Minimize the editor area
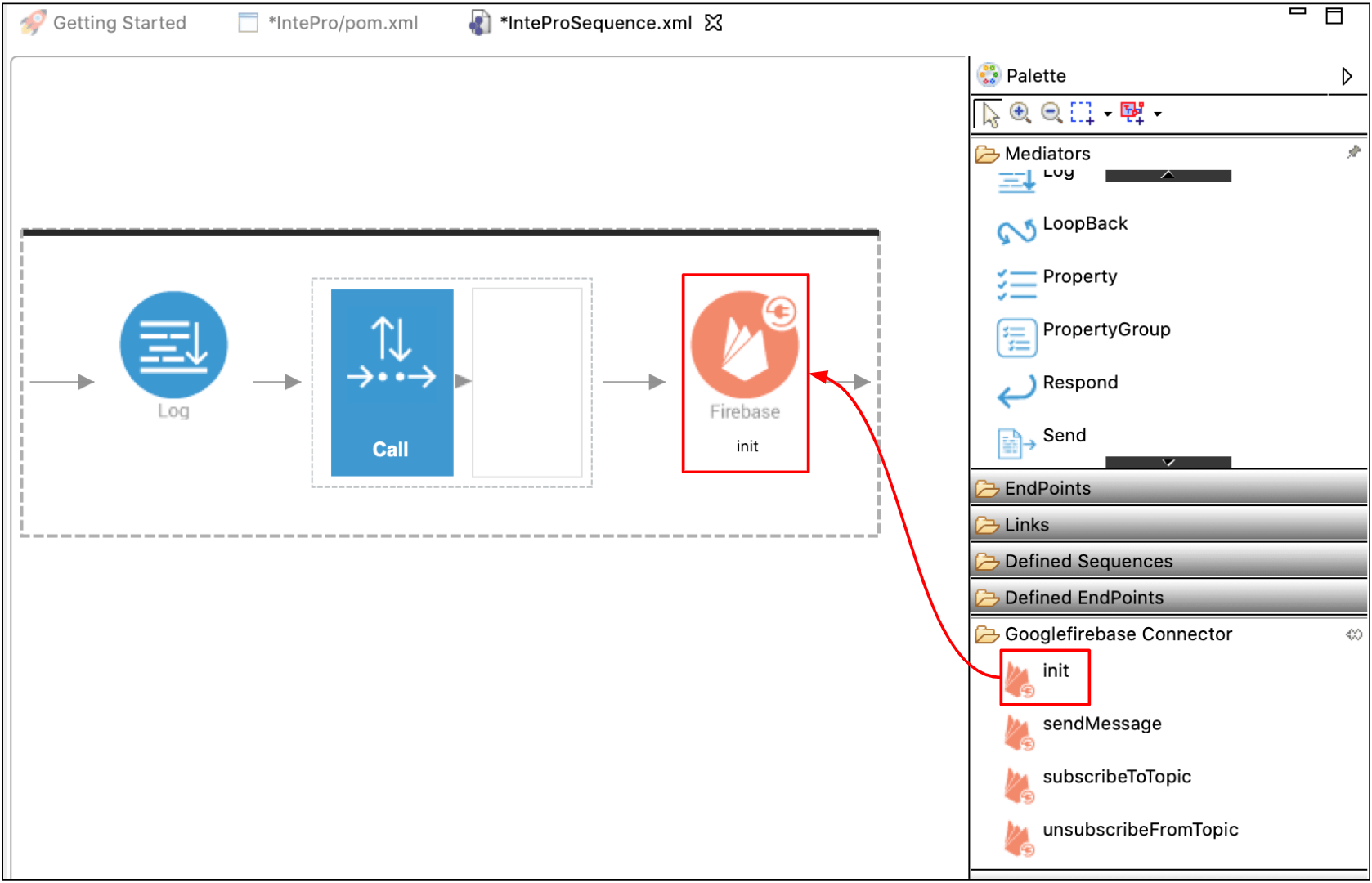 click(x=1298, y=11)
